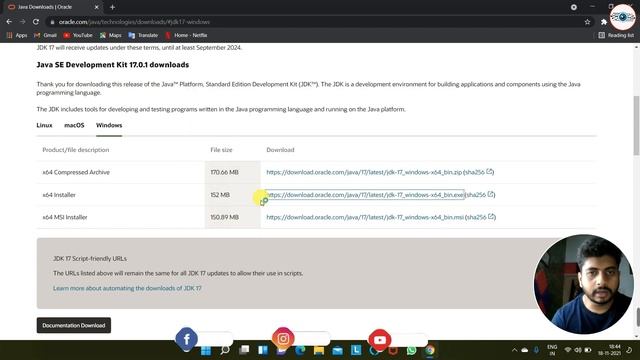
Task: Switch to Chrome on the taskbar
Action: pos(430,350)
